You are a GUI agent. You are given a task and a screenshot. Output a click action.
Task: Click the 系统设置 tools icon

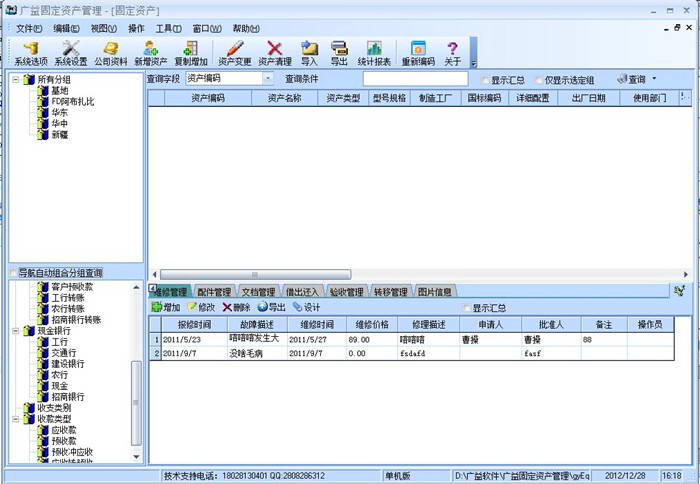[x=70, y=53]
